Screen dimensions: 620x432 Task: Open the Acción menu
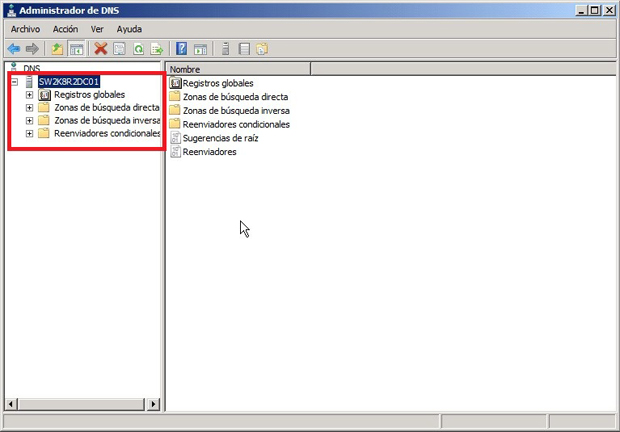[x=65, y=29]
